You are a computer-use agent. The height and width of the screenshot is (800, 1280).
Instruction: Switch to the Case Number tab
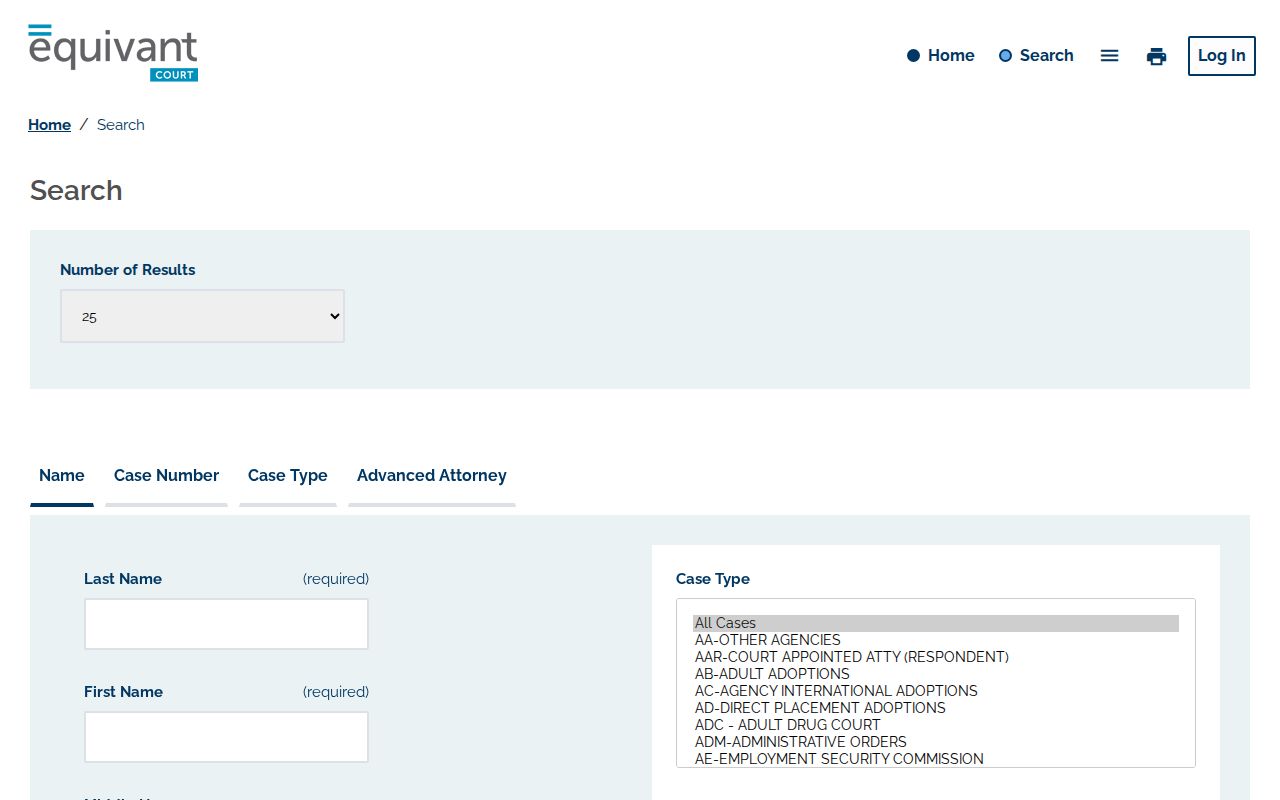click(166, 476)
